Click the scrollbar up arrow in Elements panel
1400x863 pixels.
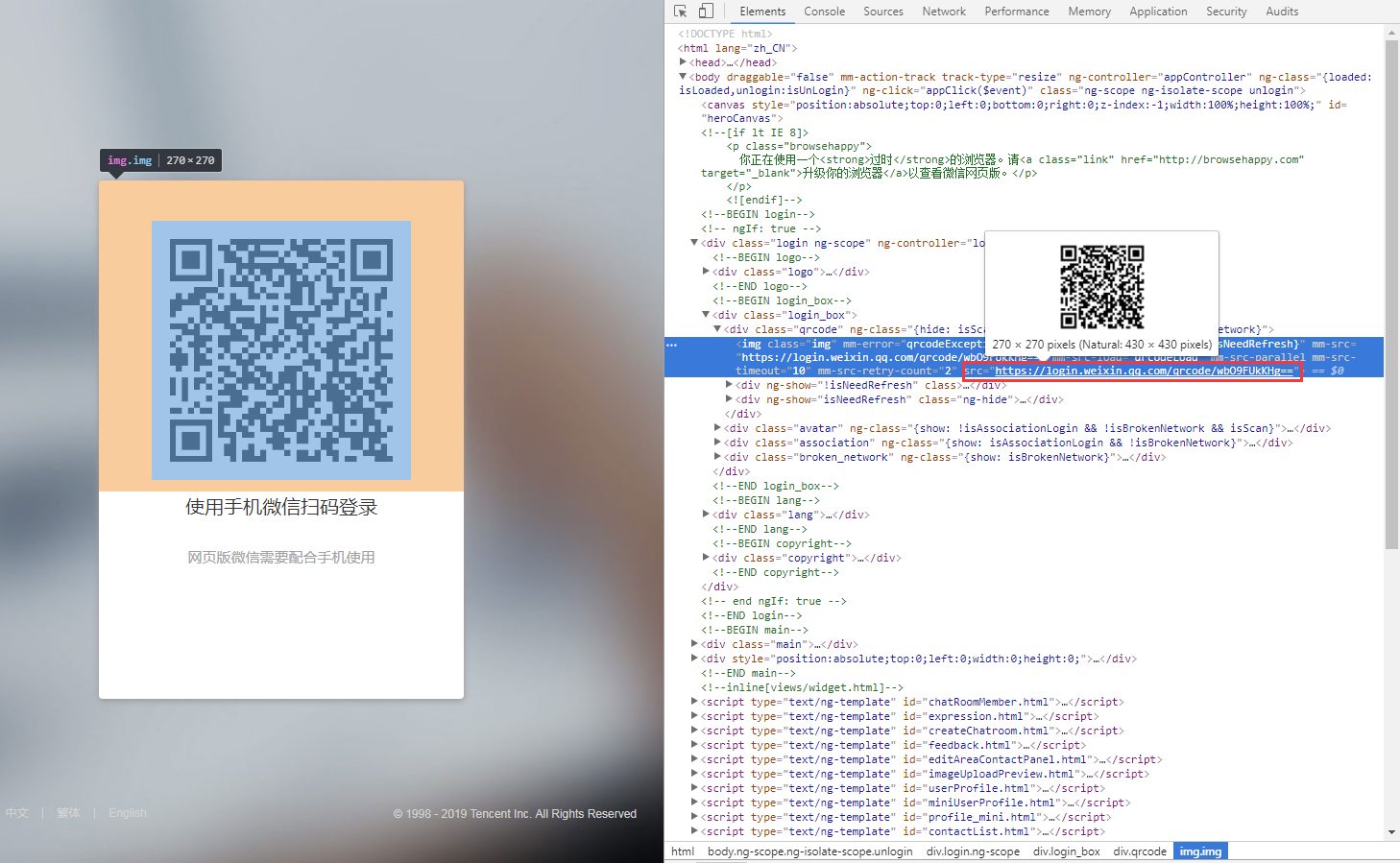coord(1391,33)
